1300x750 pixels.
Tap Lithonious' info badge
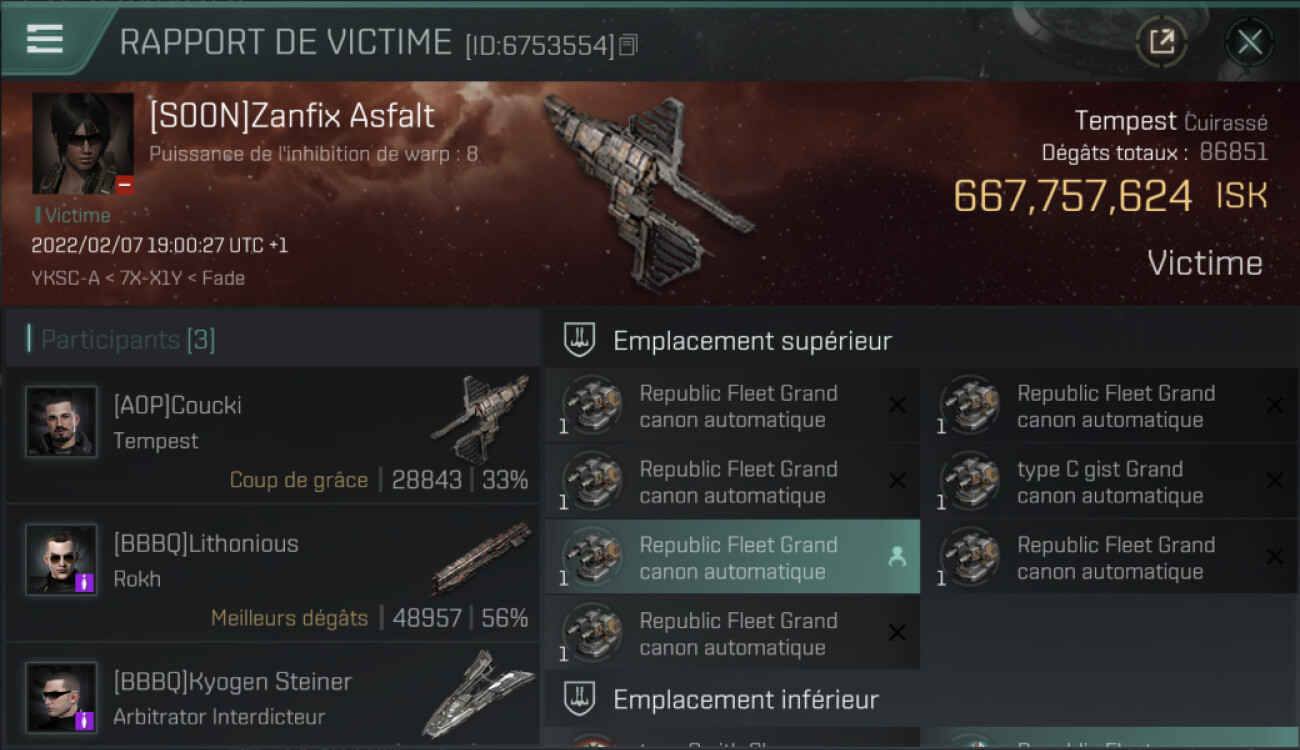(x=85, y=582)
